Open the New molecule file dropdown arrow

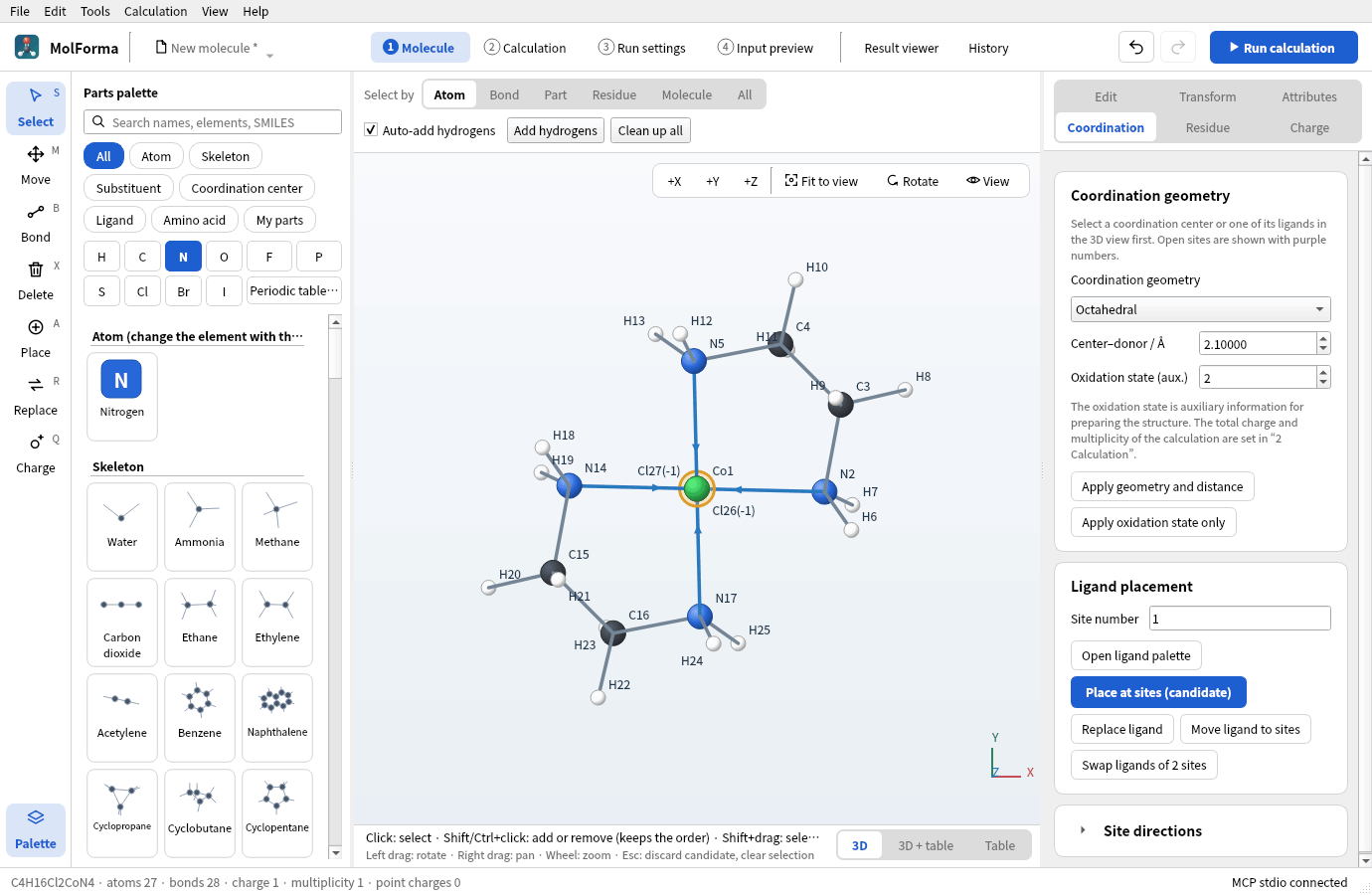coord(269,55)
